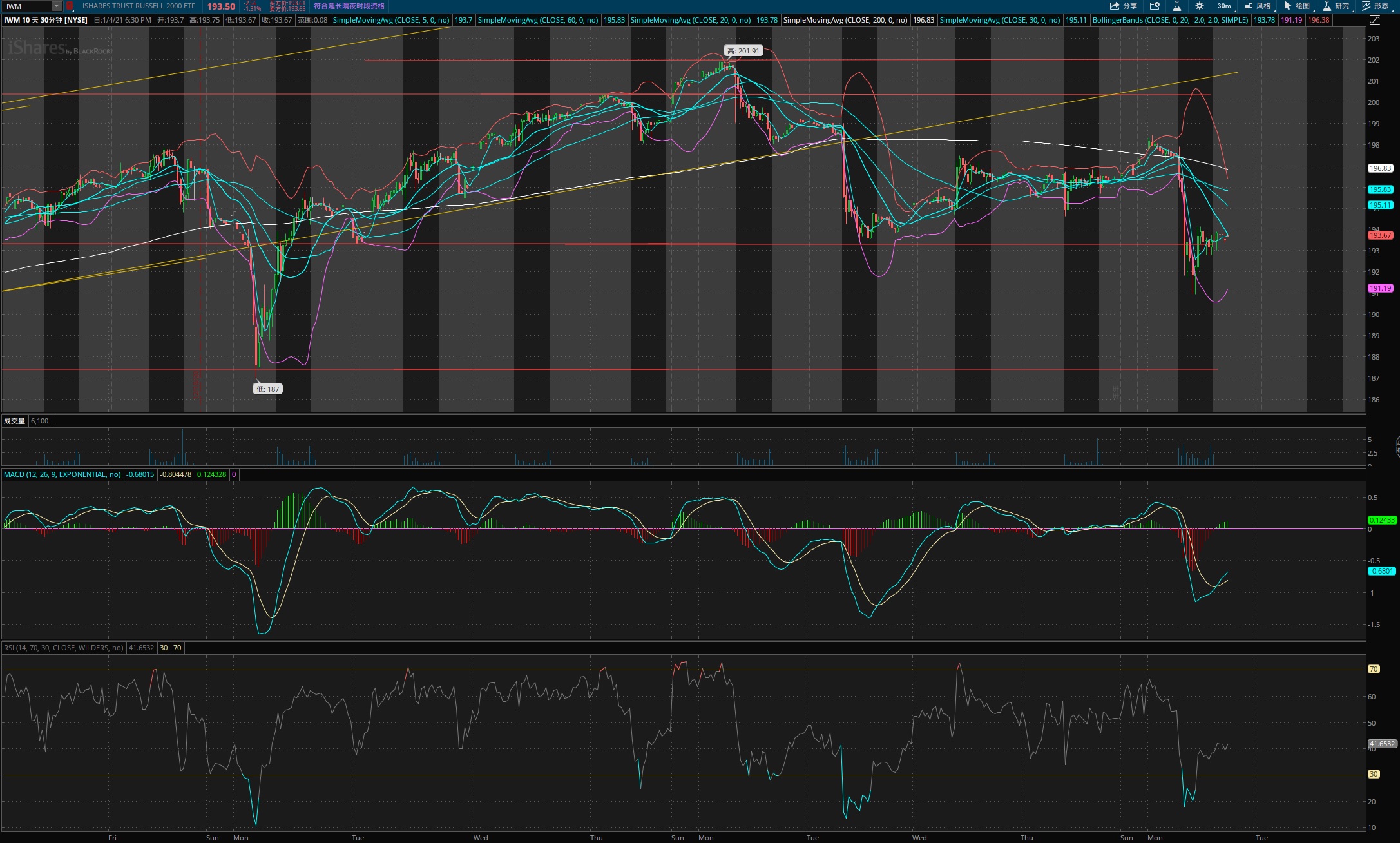Click the 卖方价:193.65 ask price text
This screenshot has width=1400, height=843.
(287, 9)
